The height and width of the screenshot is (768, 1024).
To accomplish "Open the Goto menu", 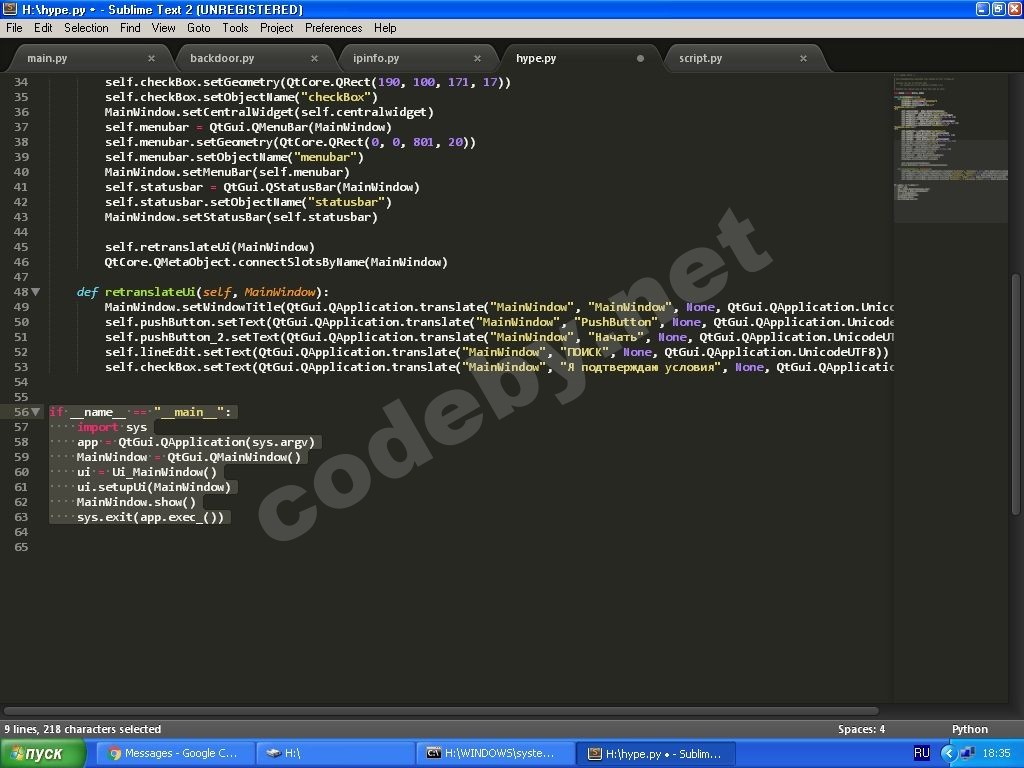I will tap(198, 28).
